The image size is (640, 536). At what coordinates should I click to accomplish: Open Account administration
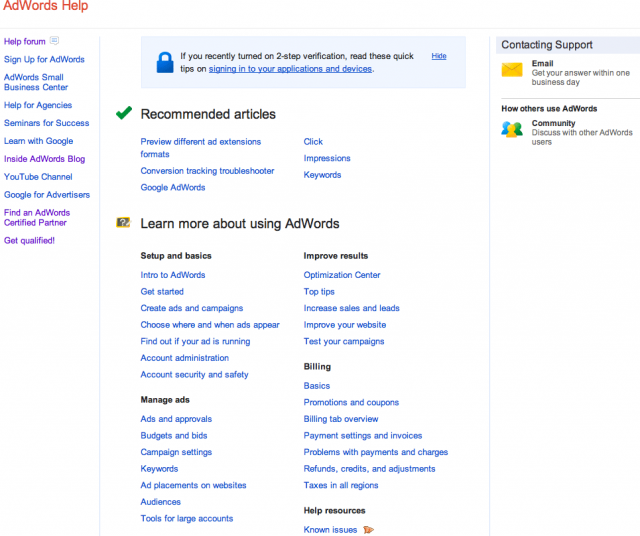coord(185,358)
